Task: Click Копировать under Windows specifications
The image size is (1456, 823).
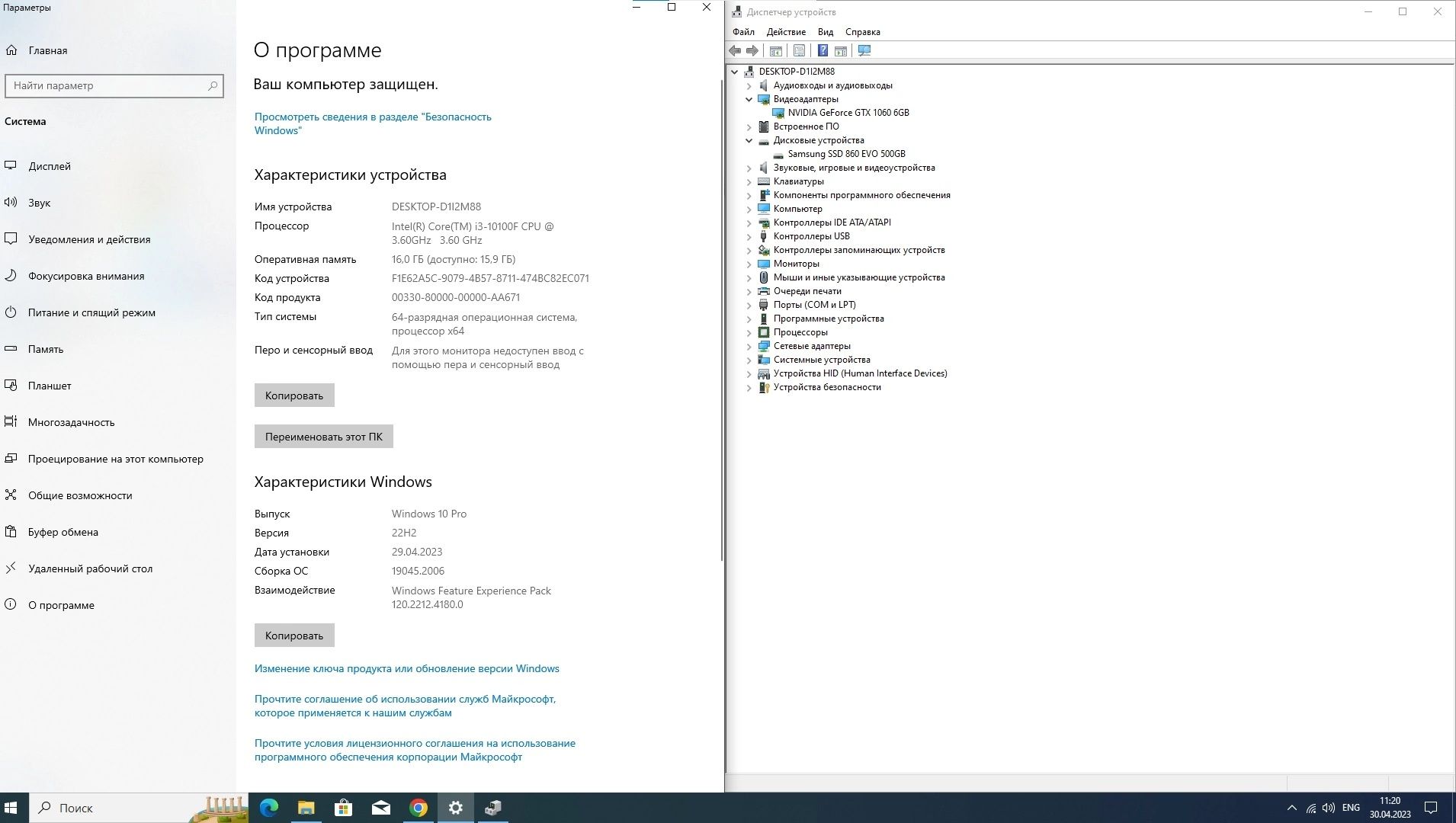Action: click(x=294, y=636)
